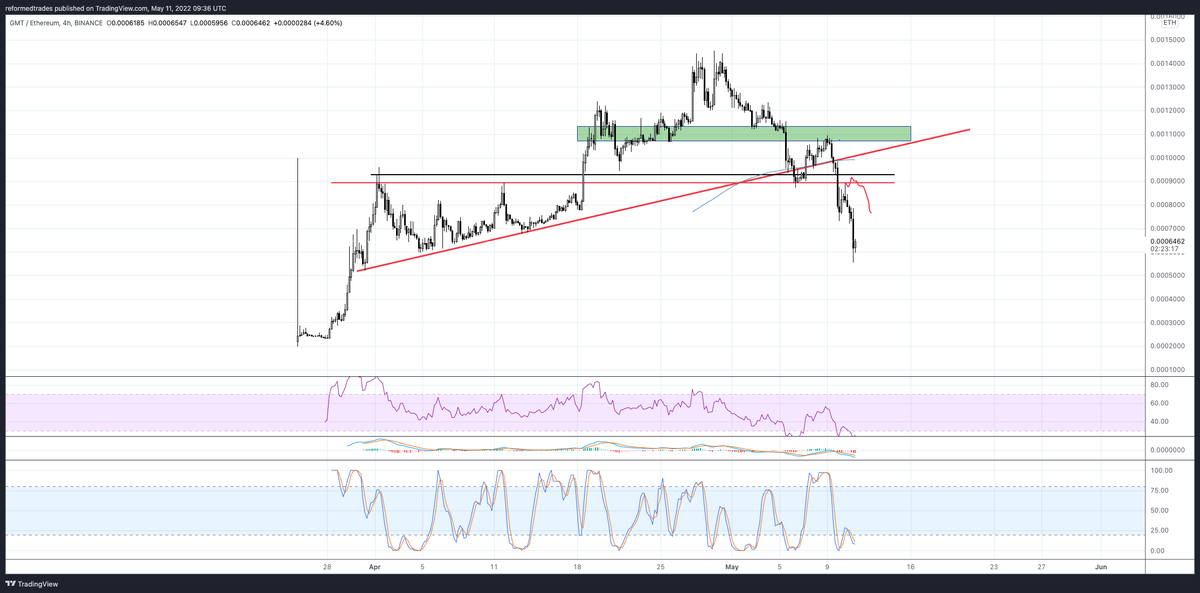This screenshot has width=1200, height=593.
Task: Click the price axis label 0.0003000
Action: coord(1167,322)
